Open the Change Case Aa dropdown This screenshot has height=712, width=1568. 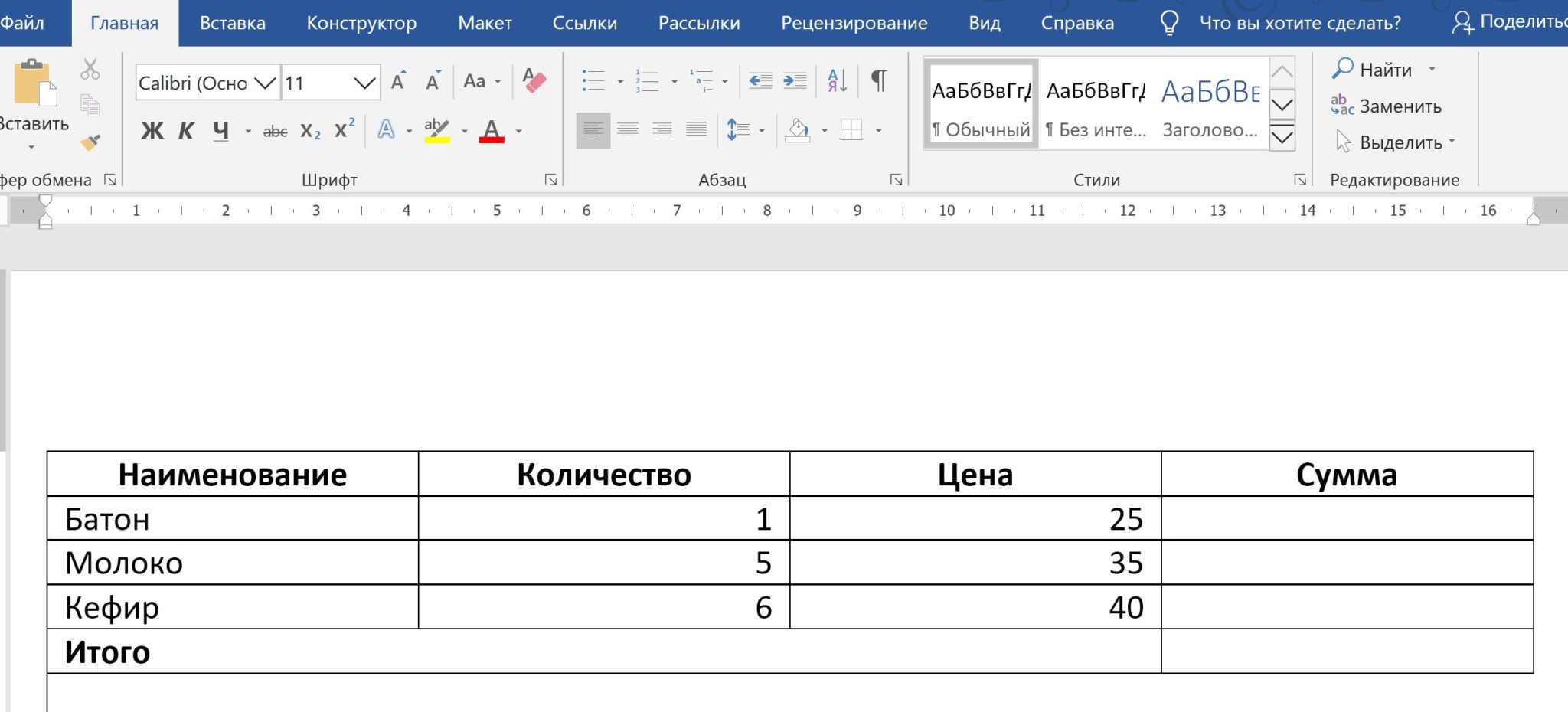[x=482, y=80]
